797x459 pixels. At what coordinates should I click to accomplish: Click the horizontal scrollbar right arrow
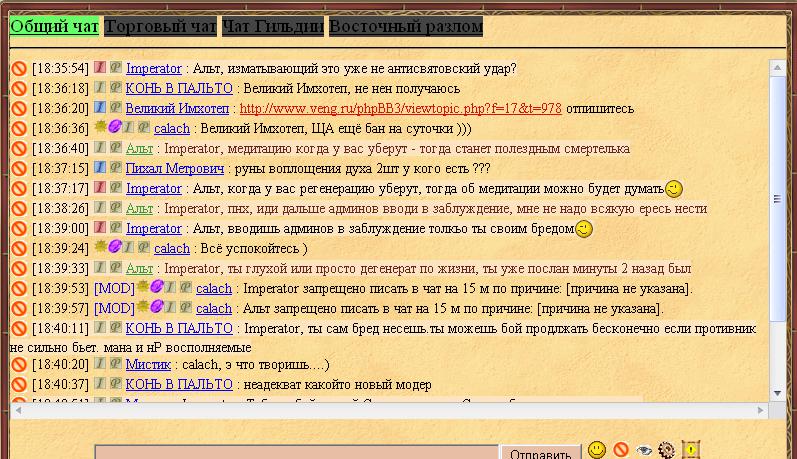761,410
